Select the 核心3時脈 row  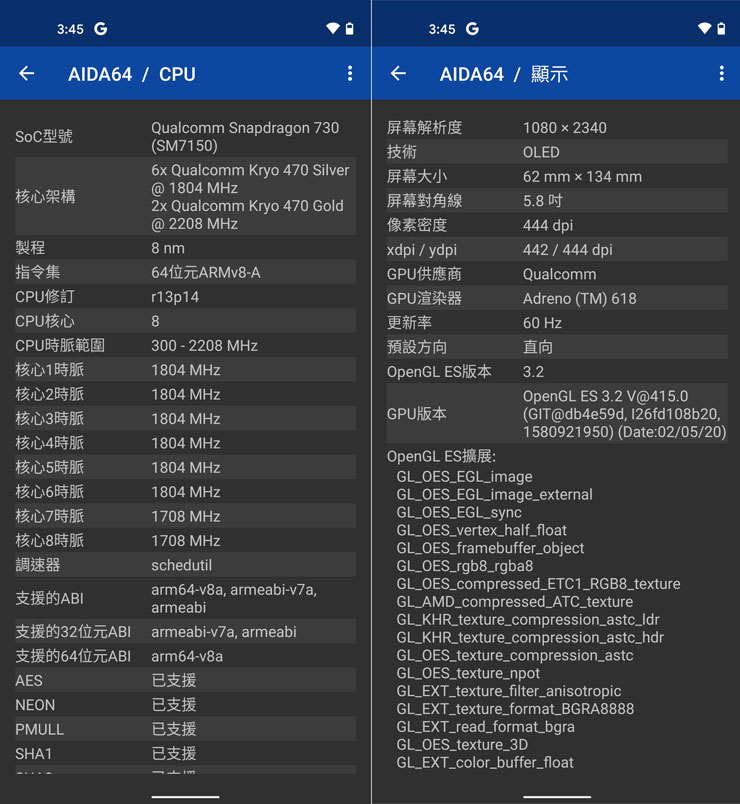[185, 418]
